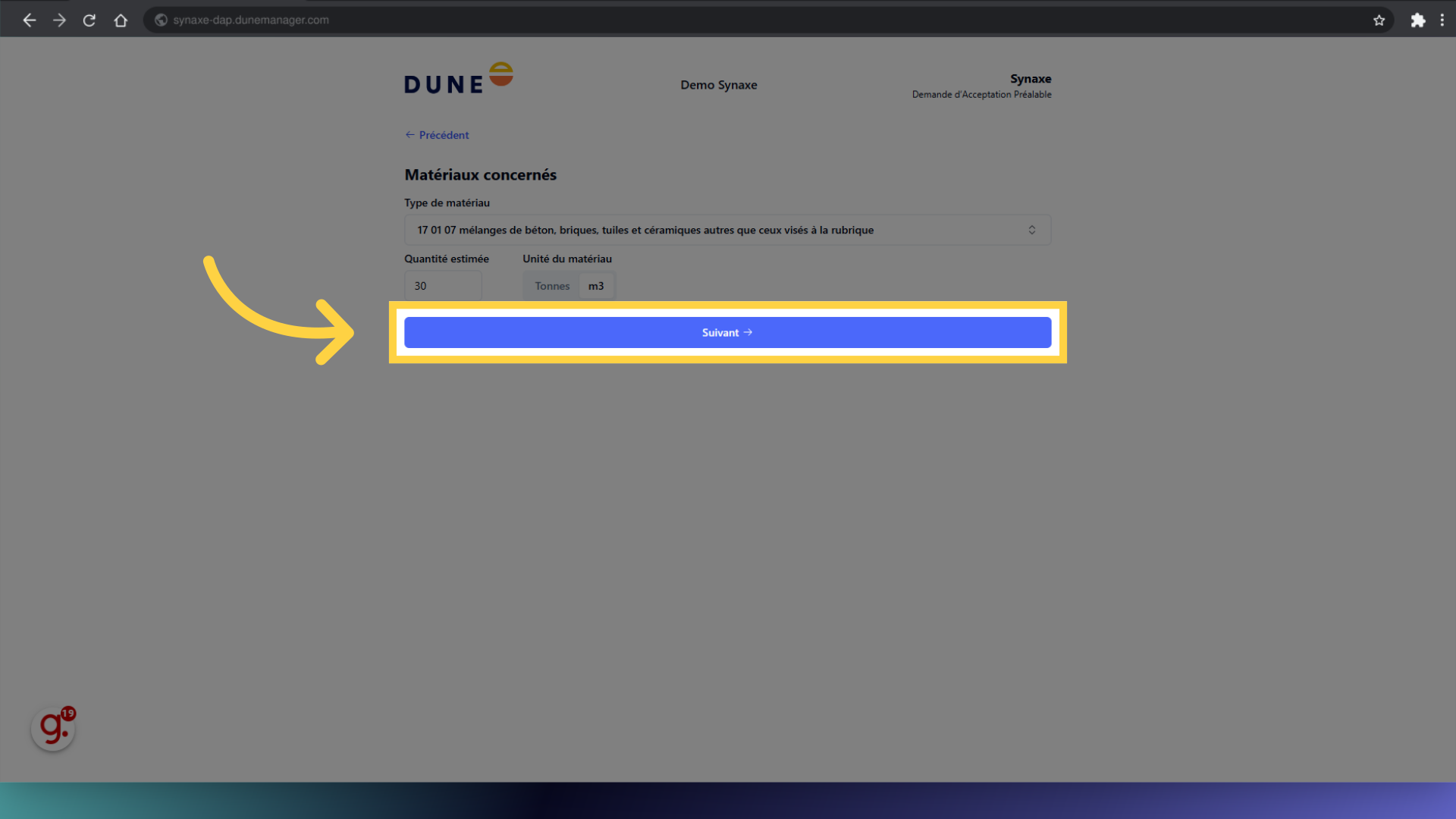Open the red g. widget badge

pos(53,729)
